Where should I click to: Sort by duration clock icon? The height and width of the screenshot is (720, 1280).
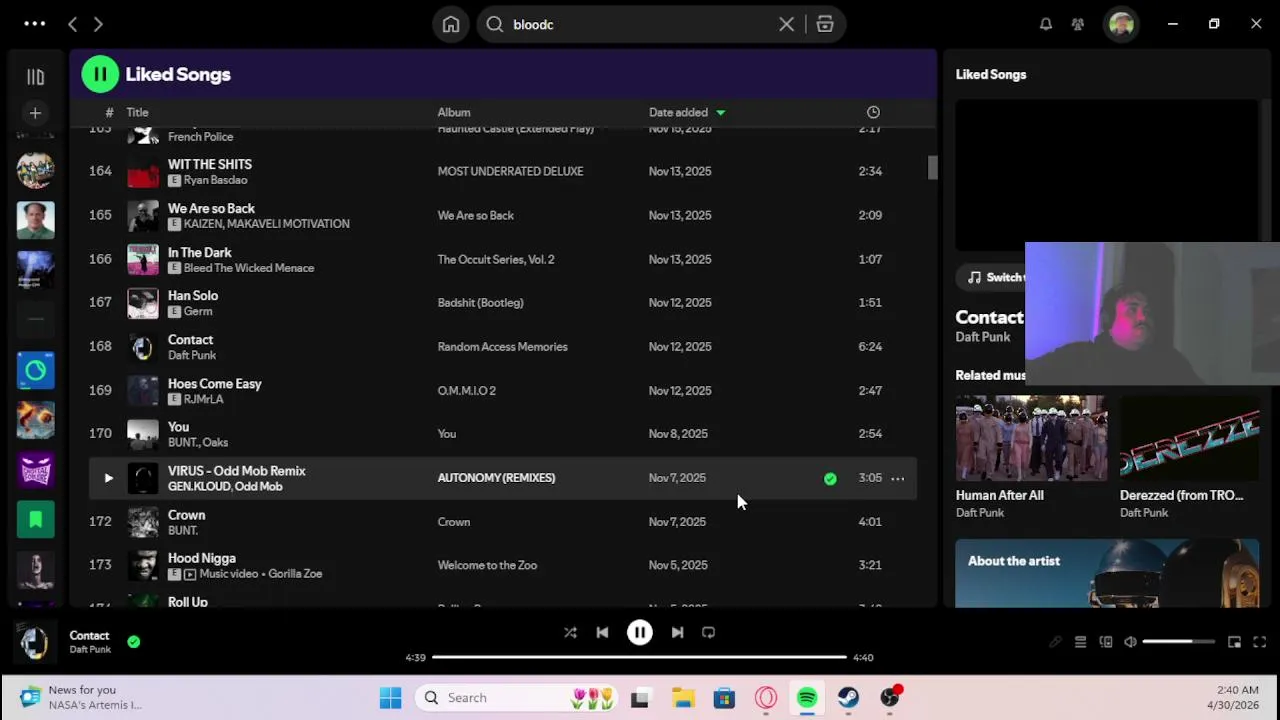point(873,112)
